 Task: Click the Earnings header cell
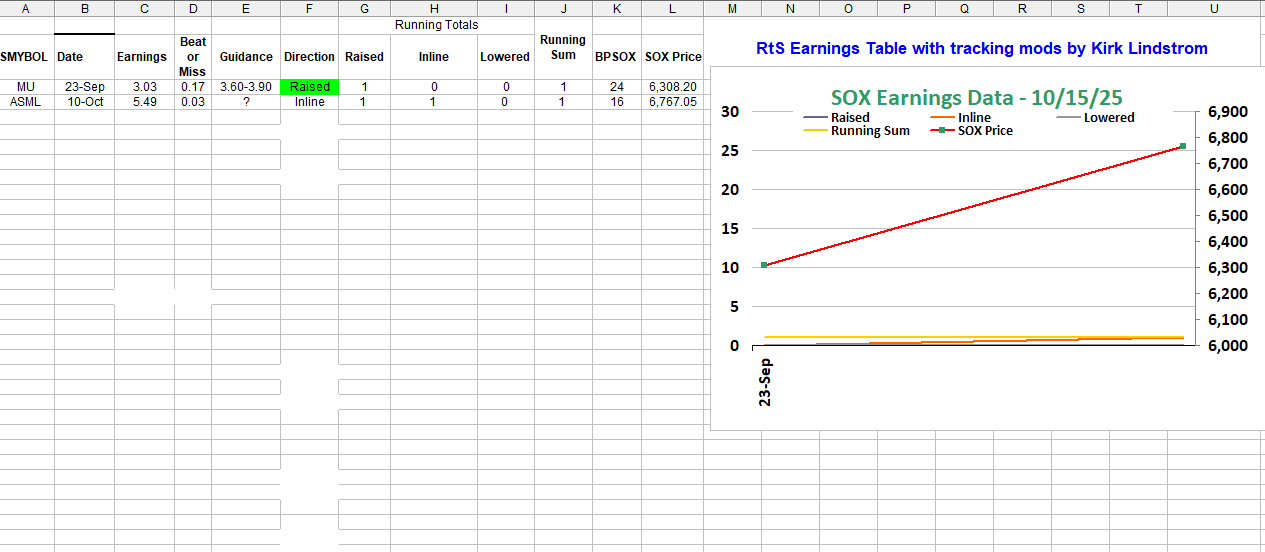tap(142, 57)
